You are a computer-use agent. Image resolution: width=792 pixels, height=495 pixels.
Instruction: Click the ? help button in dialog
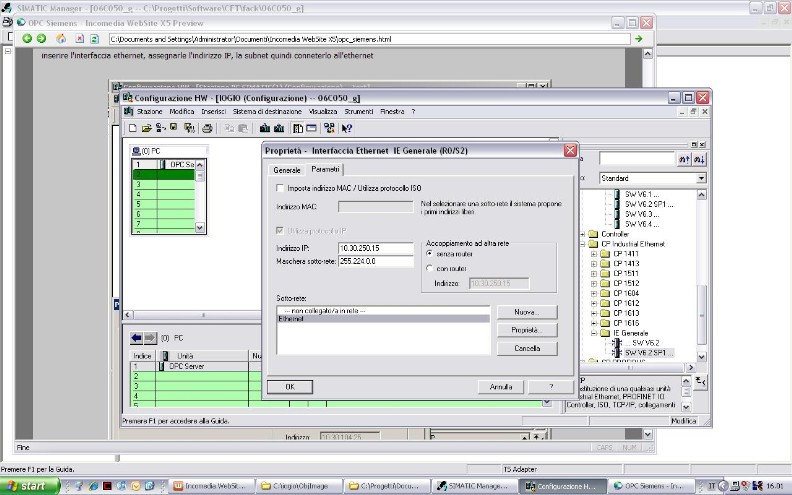tap(551, 387)
